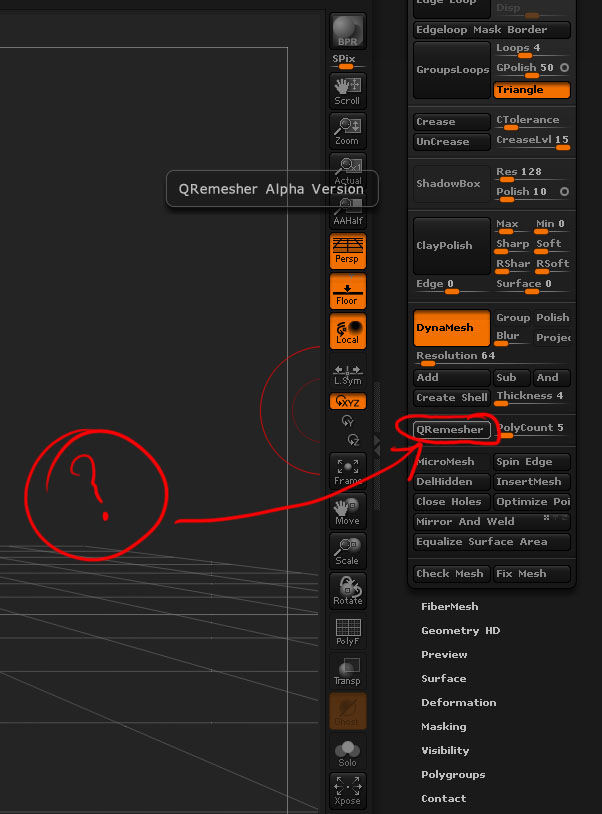Screen dimensions: 602x814
Task: Toggle the DynaMesh button
Action: (452, 328)
